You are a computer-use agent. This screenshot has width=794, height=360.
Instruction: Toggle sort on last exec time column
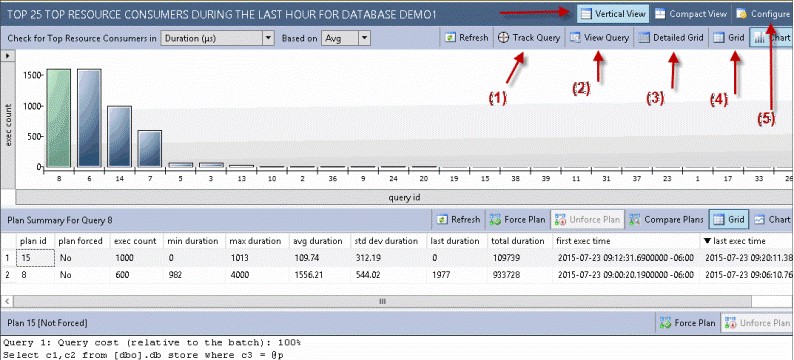tap(747, 241)
